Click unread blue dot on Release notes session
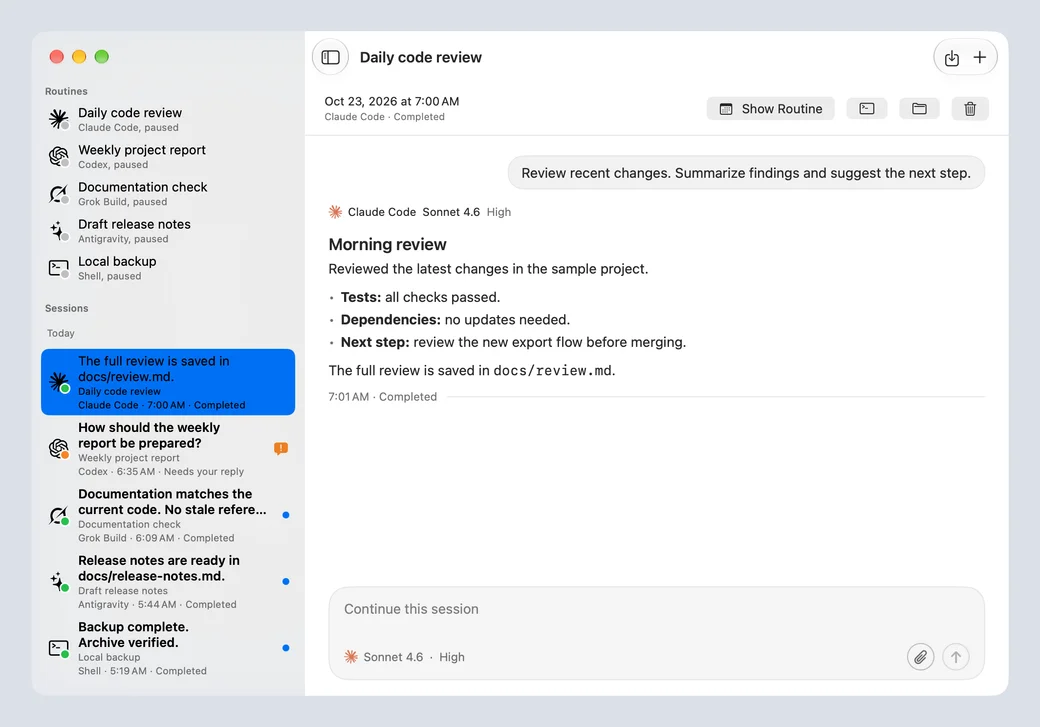 tap(285, 581)
